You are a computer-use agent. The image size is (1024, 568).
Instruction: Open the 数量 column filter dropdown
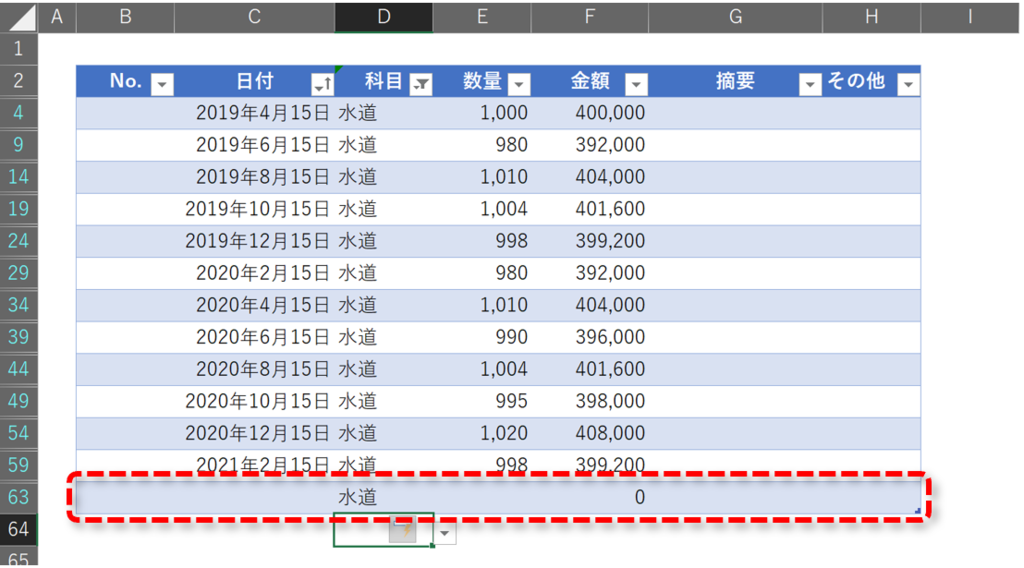click(x=519, y=84)
